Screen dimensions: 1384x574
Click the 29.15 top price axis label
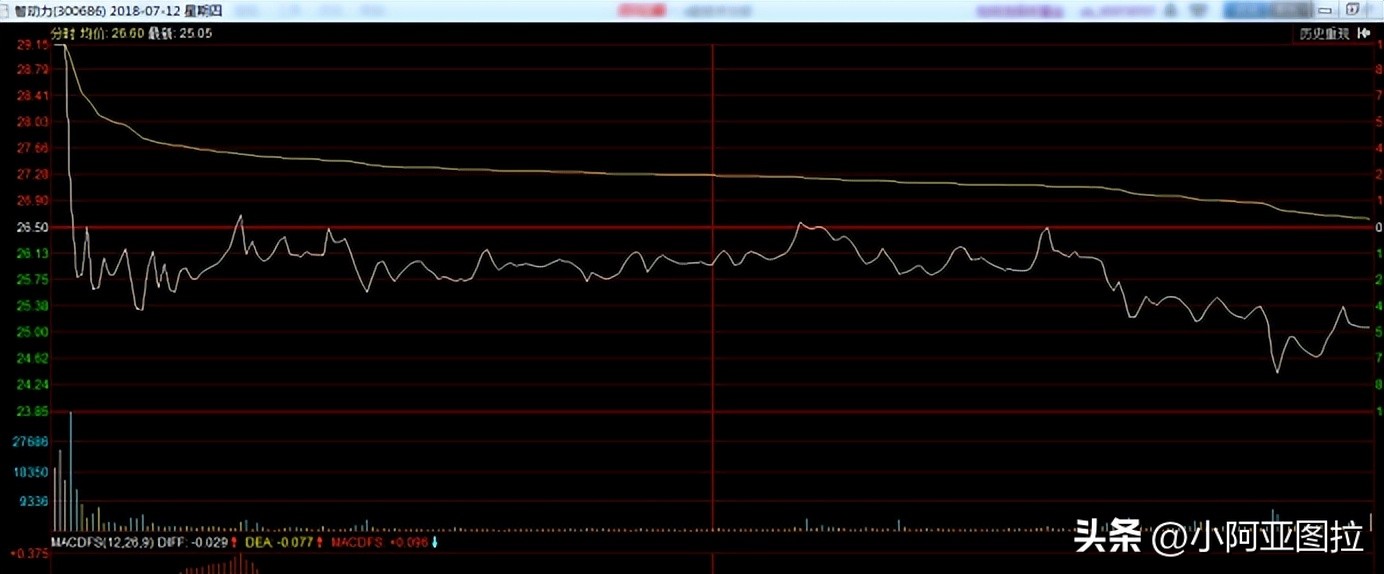click(x=32, y=45)
